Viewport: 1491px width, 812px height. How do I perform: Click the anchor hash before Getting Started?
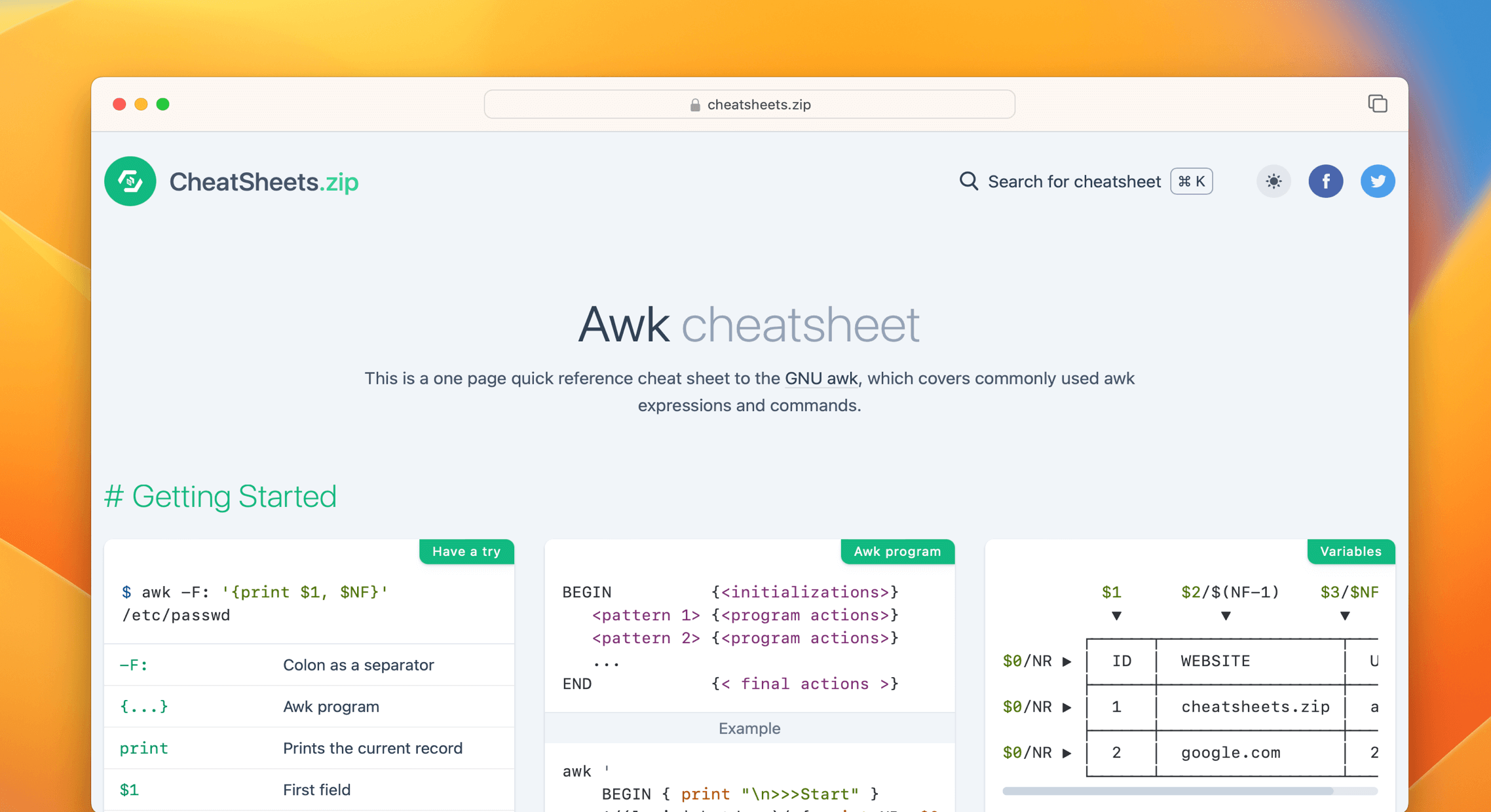click(x=115, y=496)
